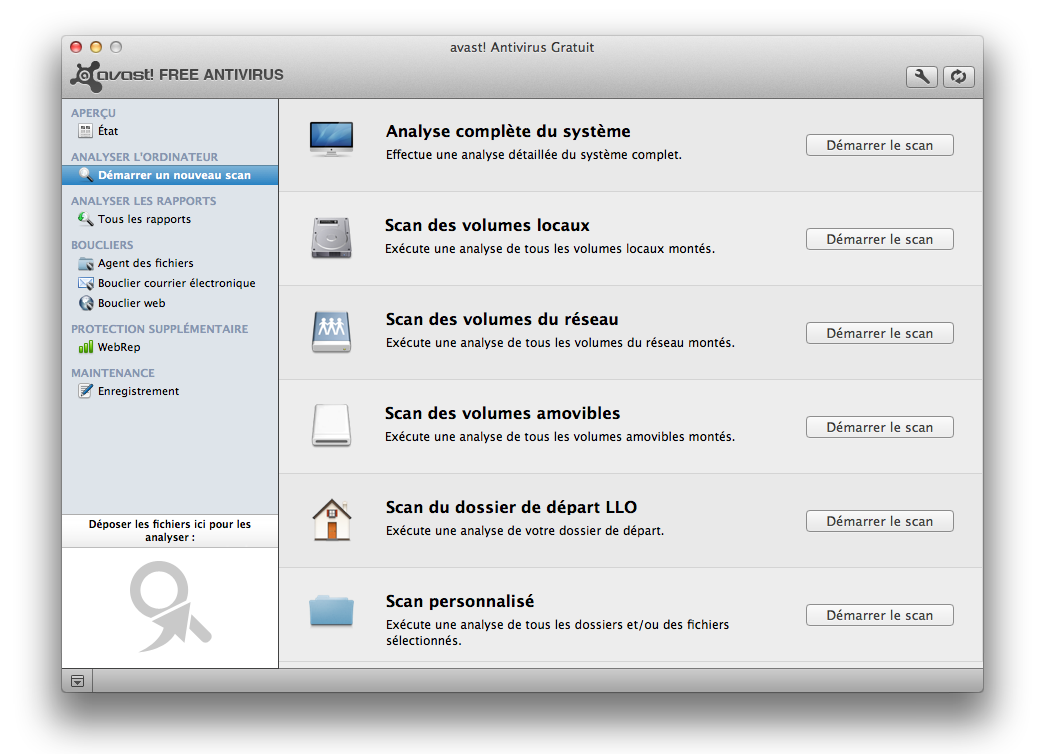Click the blue folder icon for custom scan
Image resolution: width=1054 pixels, height=754 pixels.
point(331,610)
